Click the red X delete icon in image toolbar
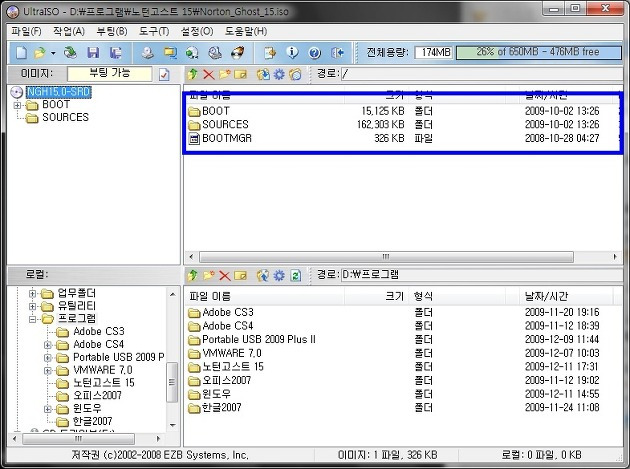Screen dimensions: 630x469 tap(209, 74)
